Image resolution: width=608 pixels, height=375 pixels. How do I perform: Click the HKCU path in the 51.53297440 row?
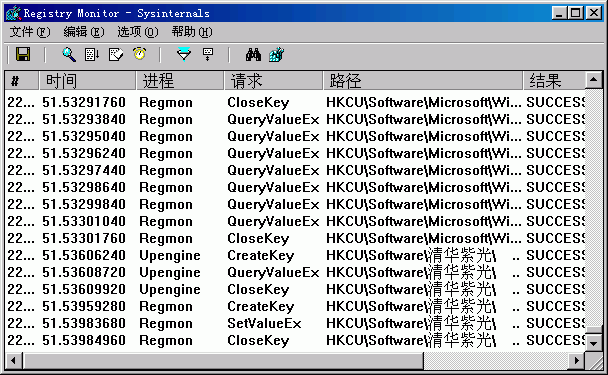tap(423, 171)
